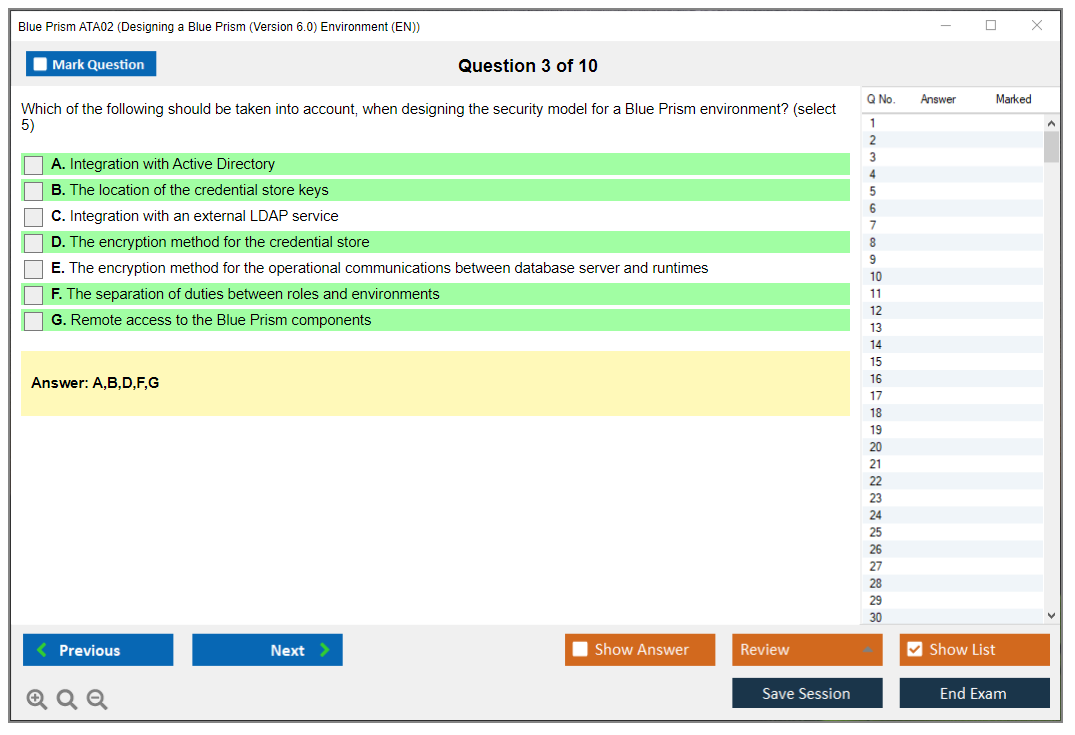
Task: Go to the Next question
Action: click(x=267, y=650)
